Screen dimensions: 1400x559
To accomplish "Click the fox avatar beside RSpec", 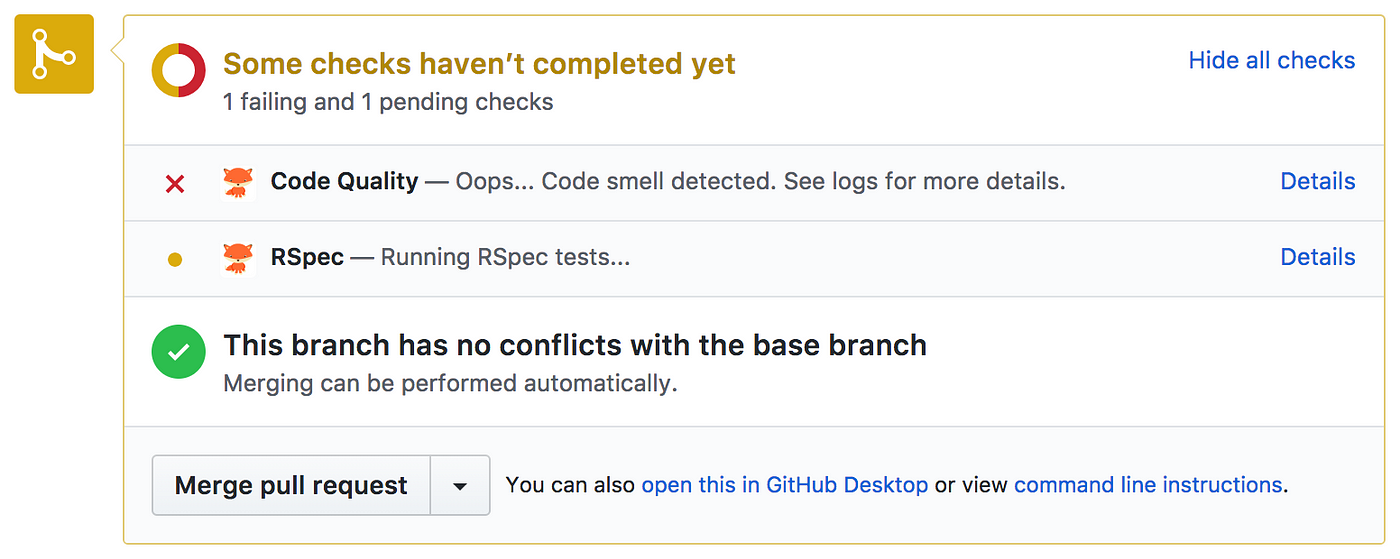I will (x=237, y=258).
